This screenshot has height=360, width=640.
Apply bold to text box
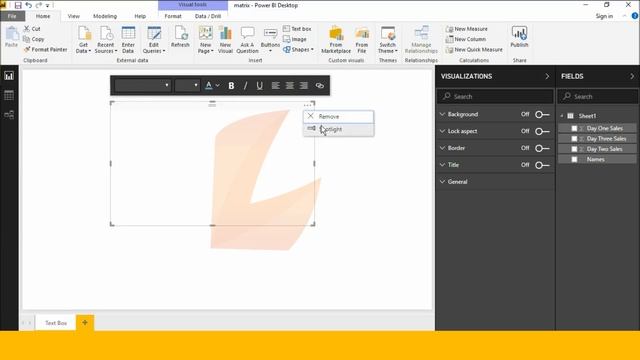click(231, 86)
